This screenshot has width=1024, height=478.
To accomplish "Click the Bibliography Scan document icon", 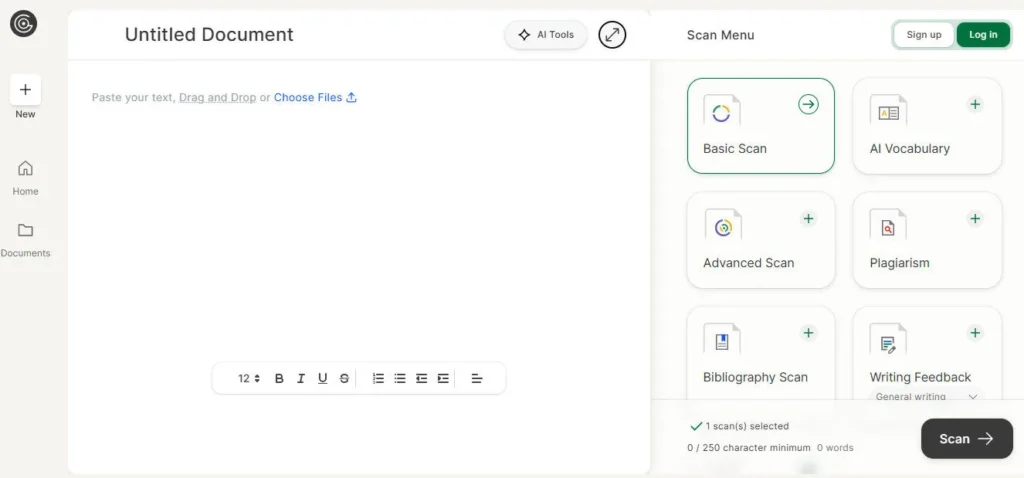I will 722,340.
